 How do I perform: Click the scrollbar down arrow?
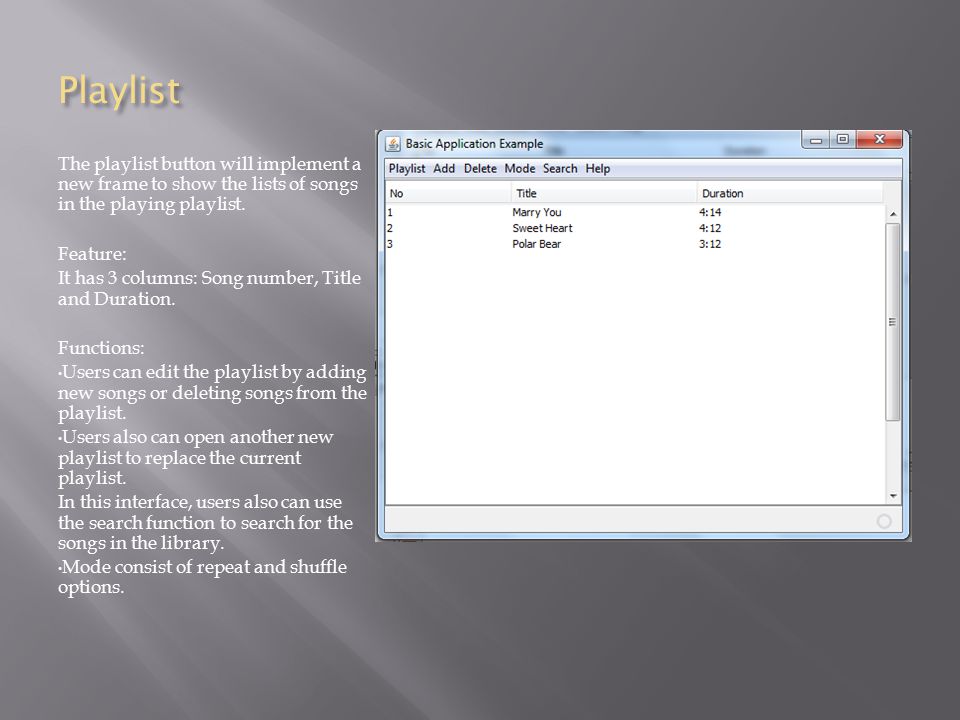893,496
